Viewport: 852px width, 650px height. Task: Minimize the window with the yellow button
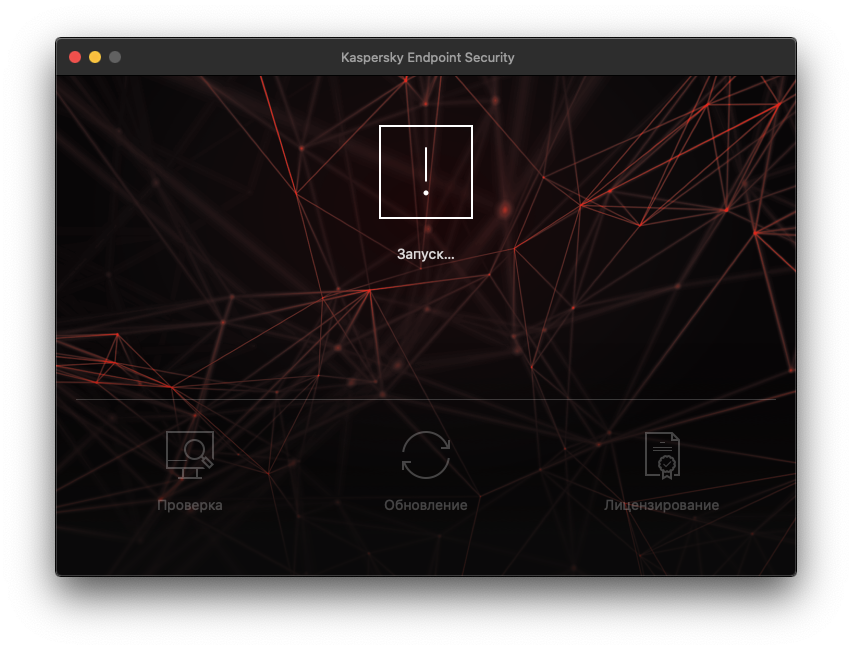click(x=95, y=57)
